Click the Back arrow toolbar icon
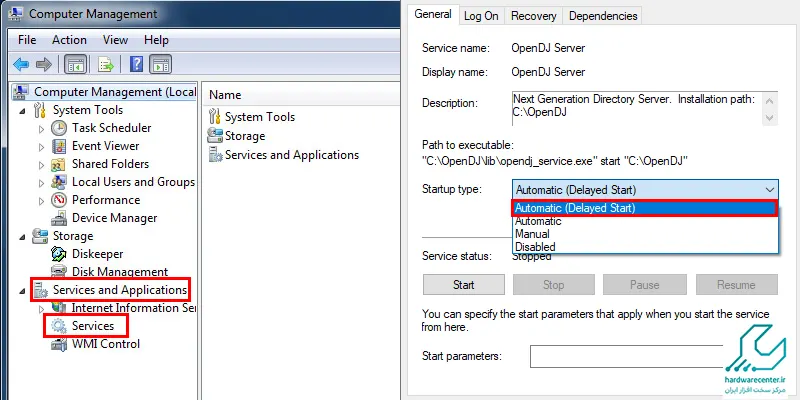Viewport: 800px width, 400px height. pos(21,64)
